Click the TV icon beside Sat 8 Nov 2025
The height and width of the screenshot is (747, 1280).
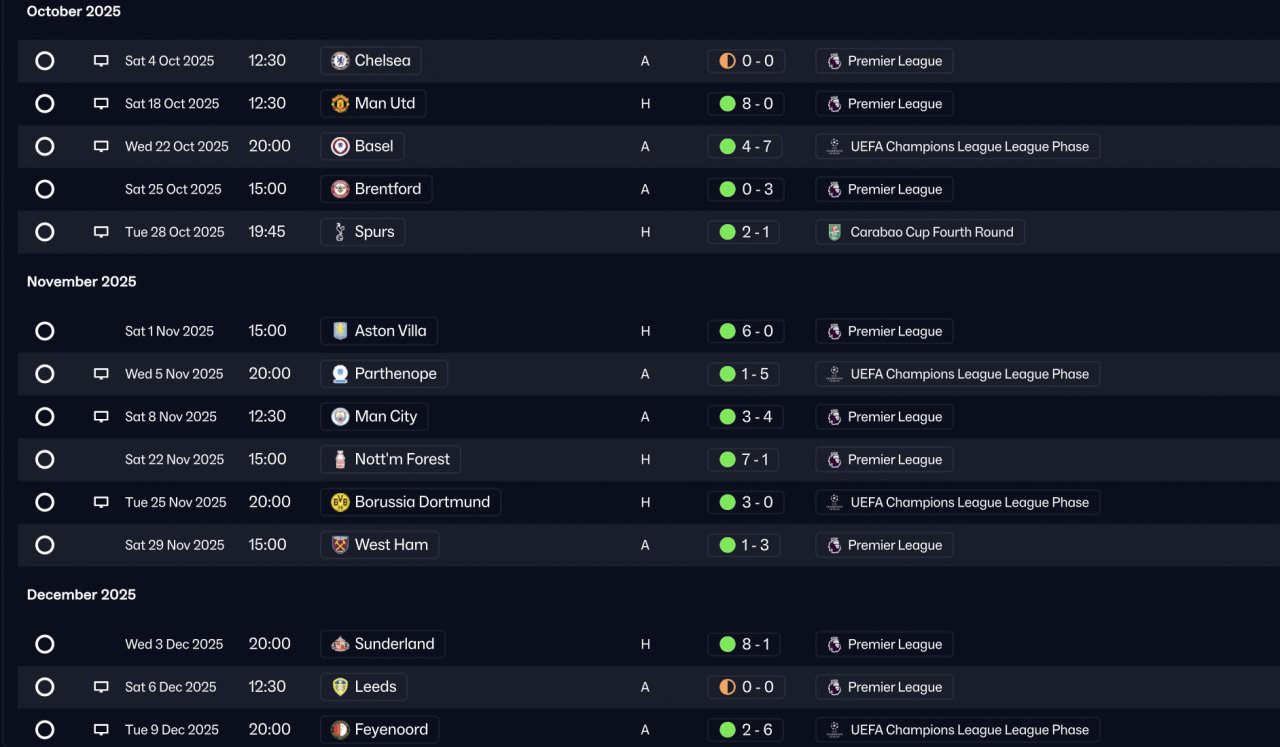[x=101, y=417]
